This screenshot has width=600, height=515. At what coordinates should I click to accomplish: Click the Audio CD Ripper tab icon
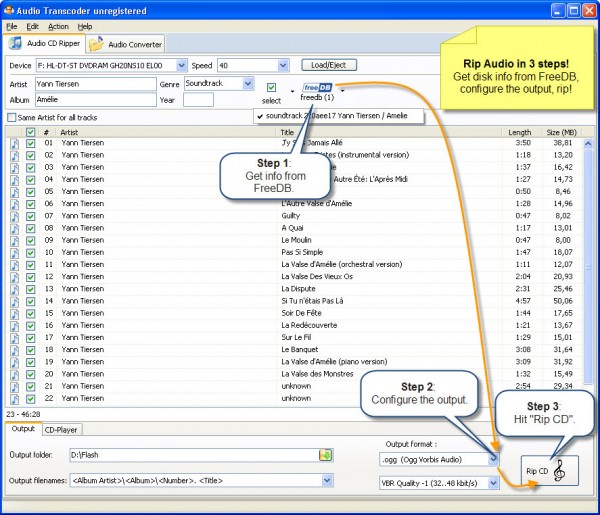point(16,43)
